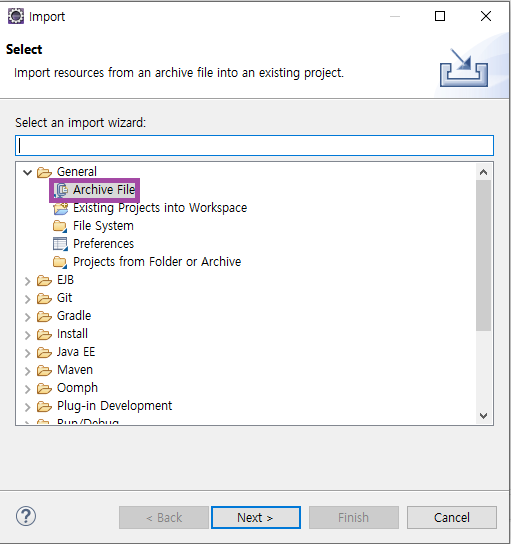Collapse the General category
511x544 pixels.
pos(27,172)
